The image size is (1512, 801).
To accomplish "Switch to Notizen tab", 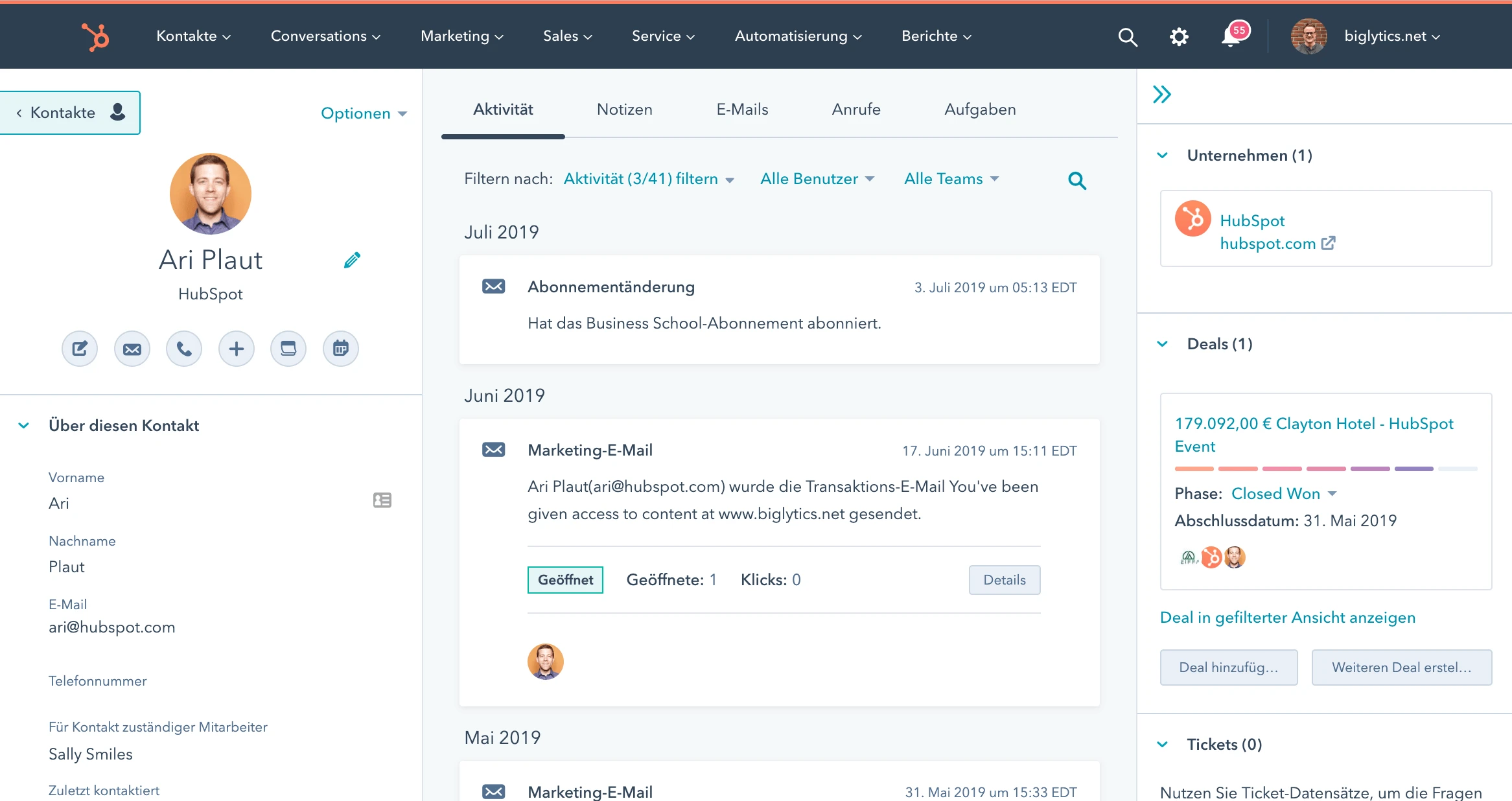I will pyautogui.click(x=624, y=110).
